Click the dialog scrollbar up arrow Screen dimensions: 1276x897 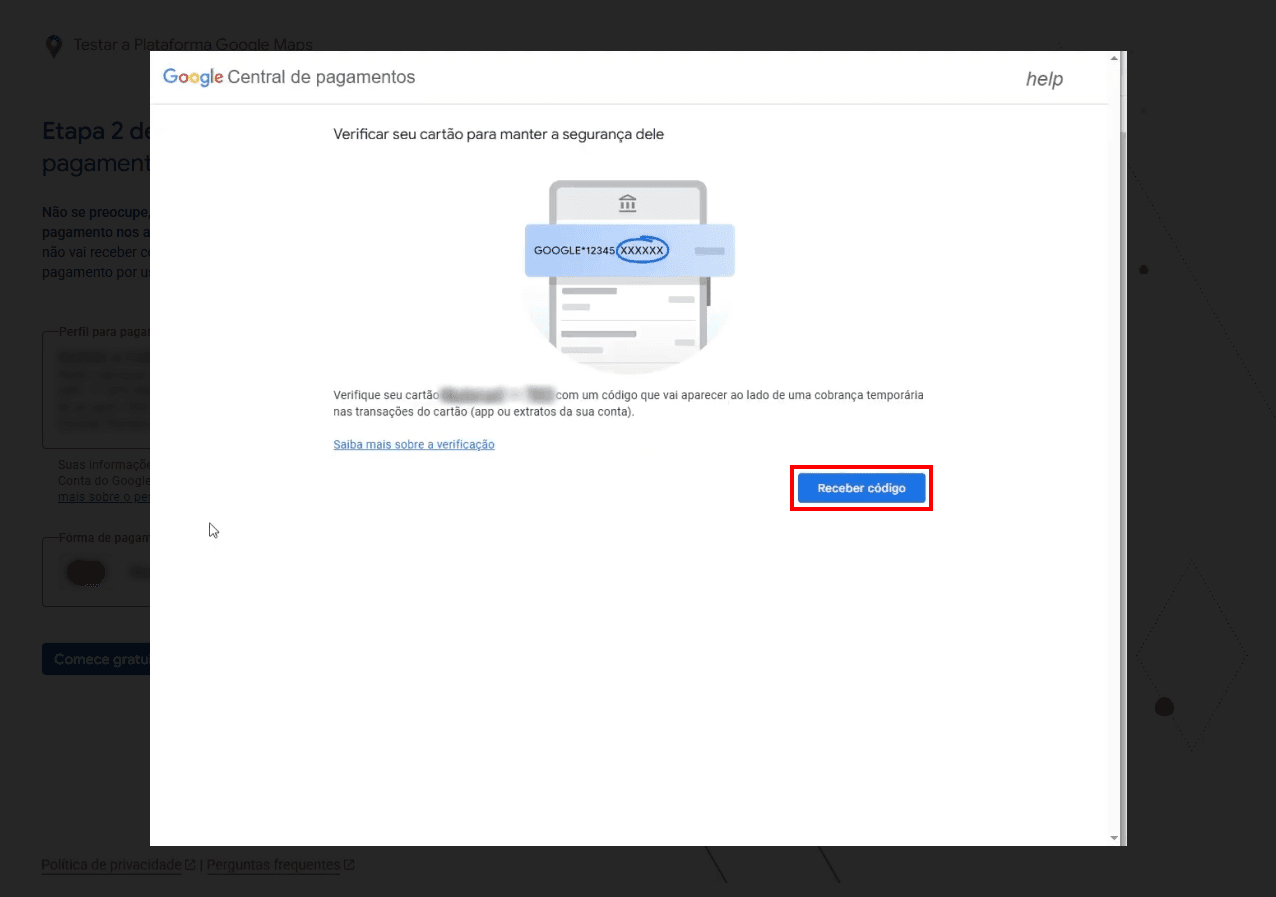point(1115,59)
